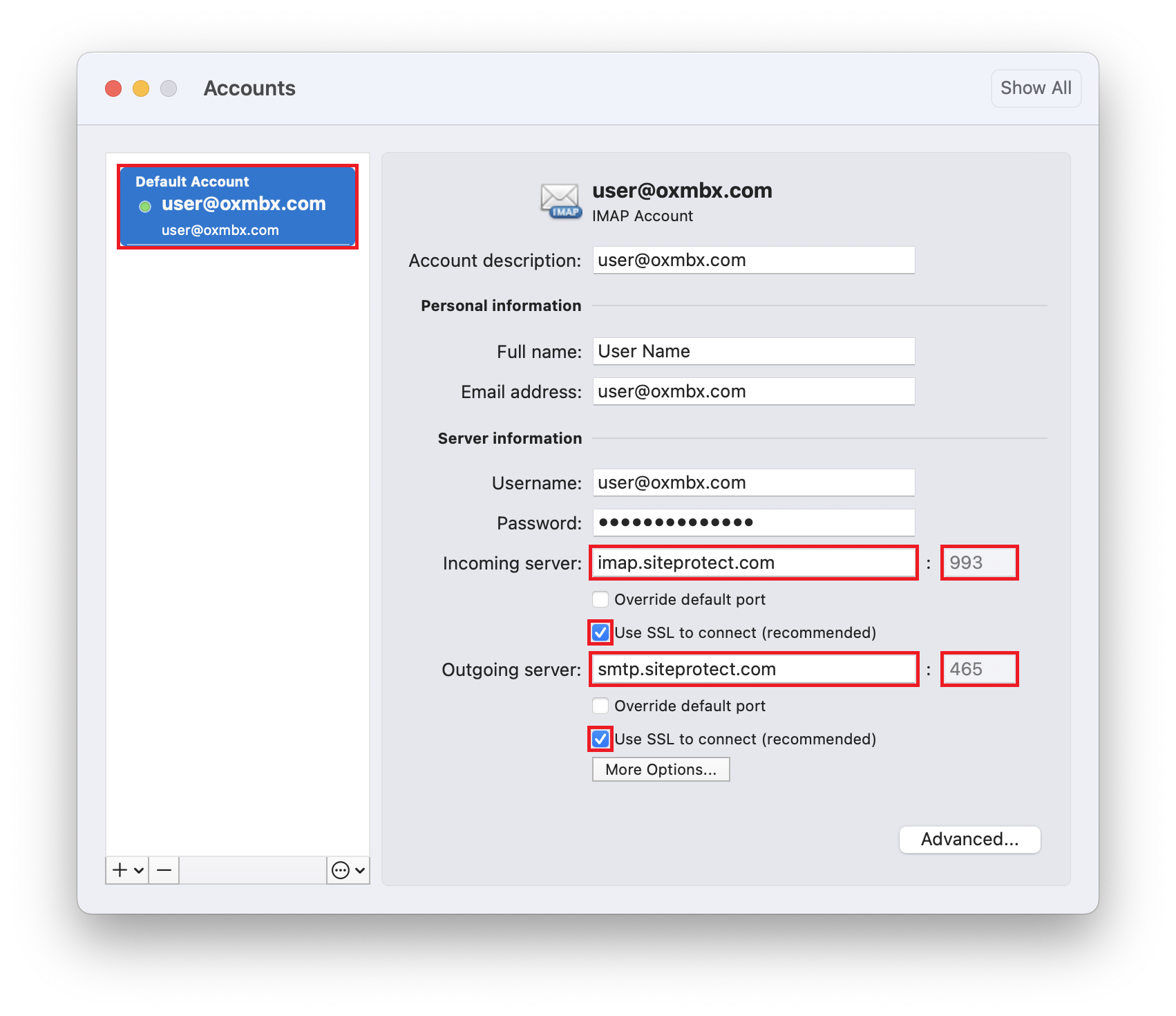This screenshot has height=1016, width=1176.
Task: Click the Account description field
Action: tap(753, 261)
